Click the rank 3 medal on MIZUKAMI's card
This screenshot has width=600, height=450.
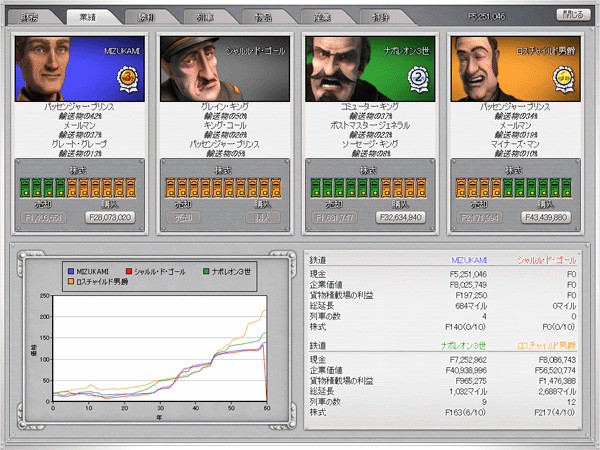pos(127,78)
